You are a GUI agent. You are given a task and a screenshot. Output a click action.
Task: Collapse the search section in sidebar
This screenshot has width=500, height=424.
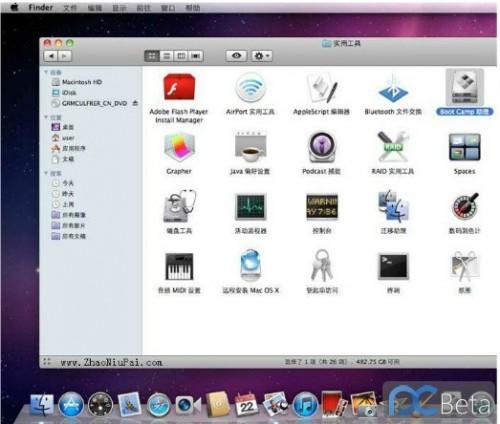(46, 173)
